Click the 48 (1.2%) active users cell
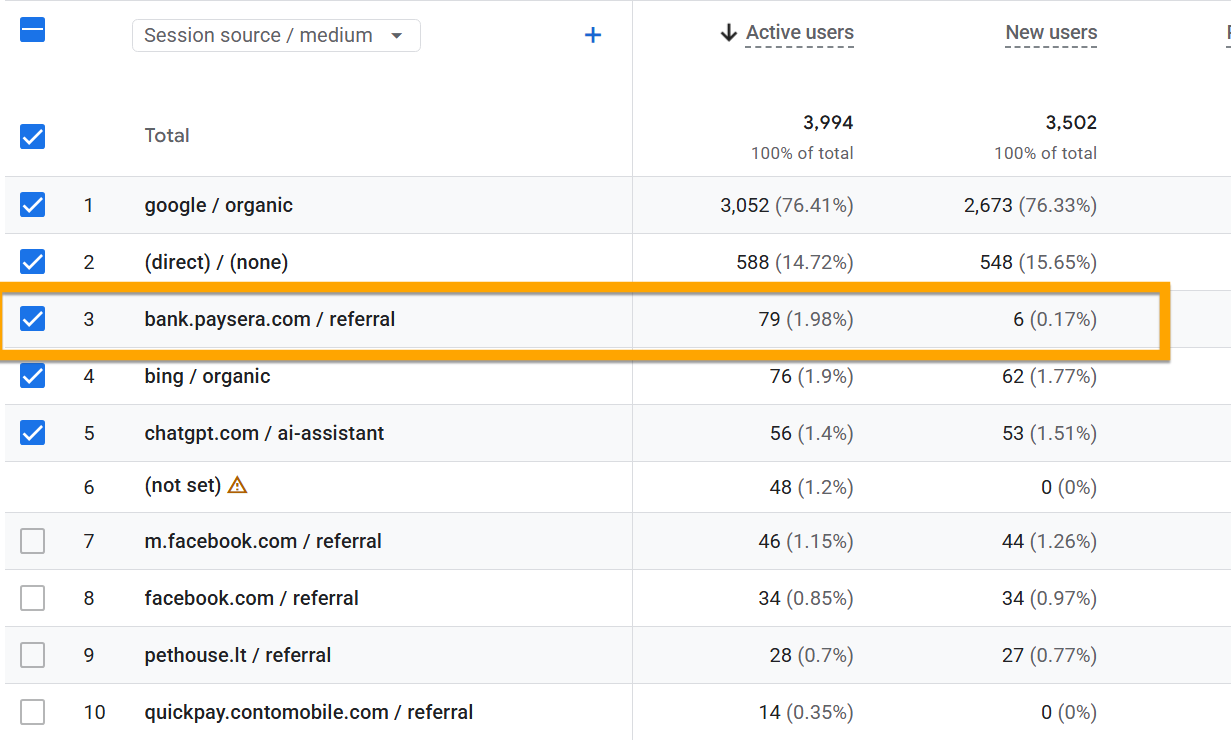Viewport: 1231px width, 748px height. [x=812, y=487]
